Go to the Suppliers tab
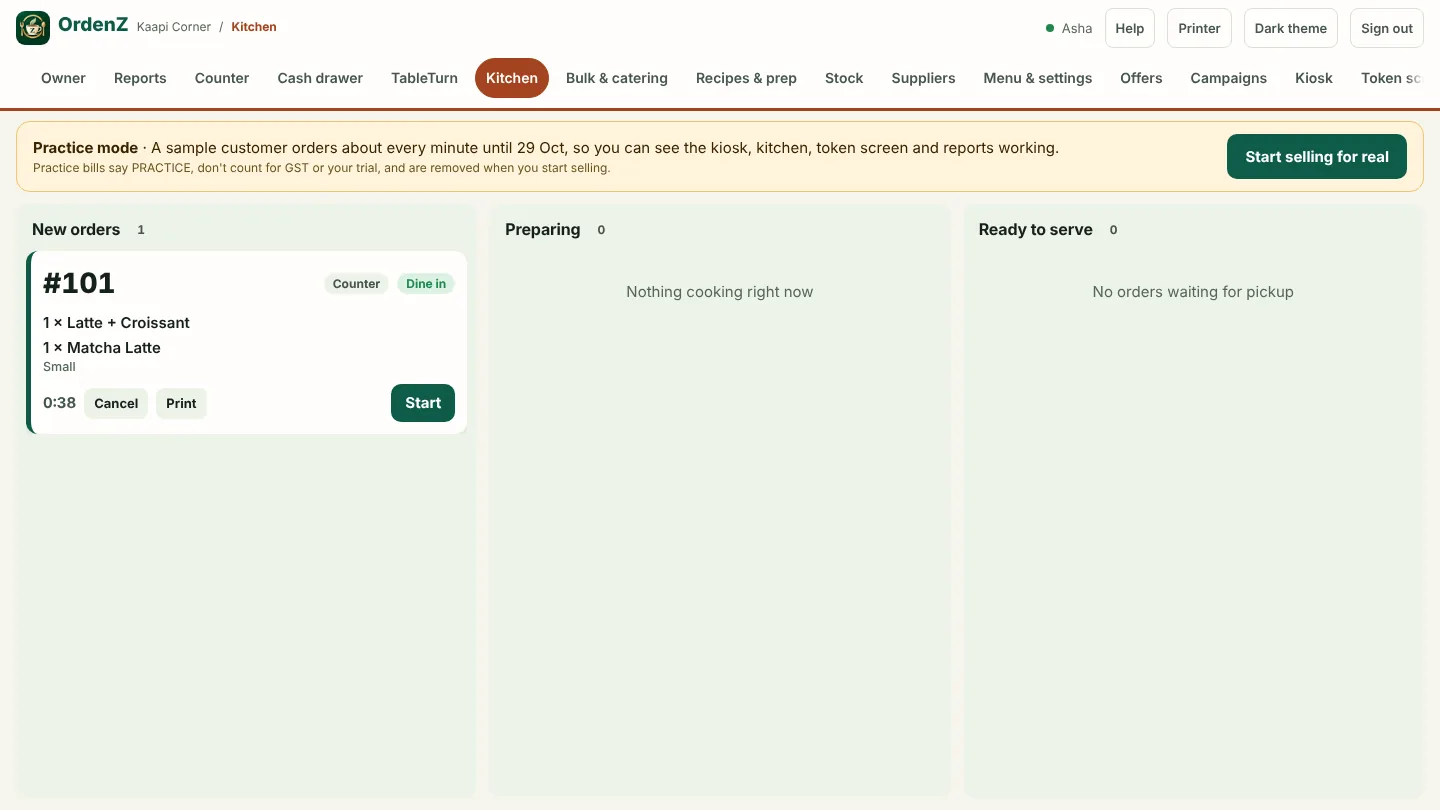The image size is (1440, 810). (923, 78)
